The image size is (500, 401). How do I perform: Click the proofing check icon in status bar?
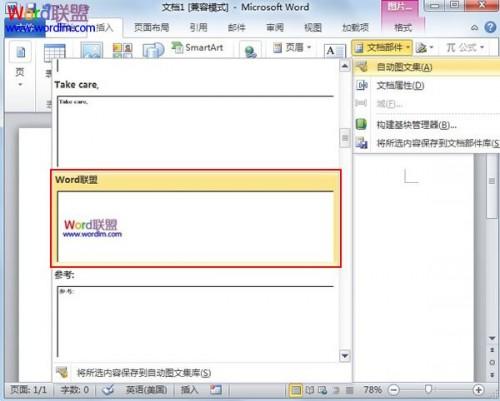click(x=108, y=389)
